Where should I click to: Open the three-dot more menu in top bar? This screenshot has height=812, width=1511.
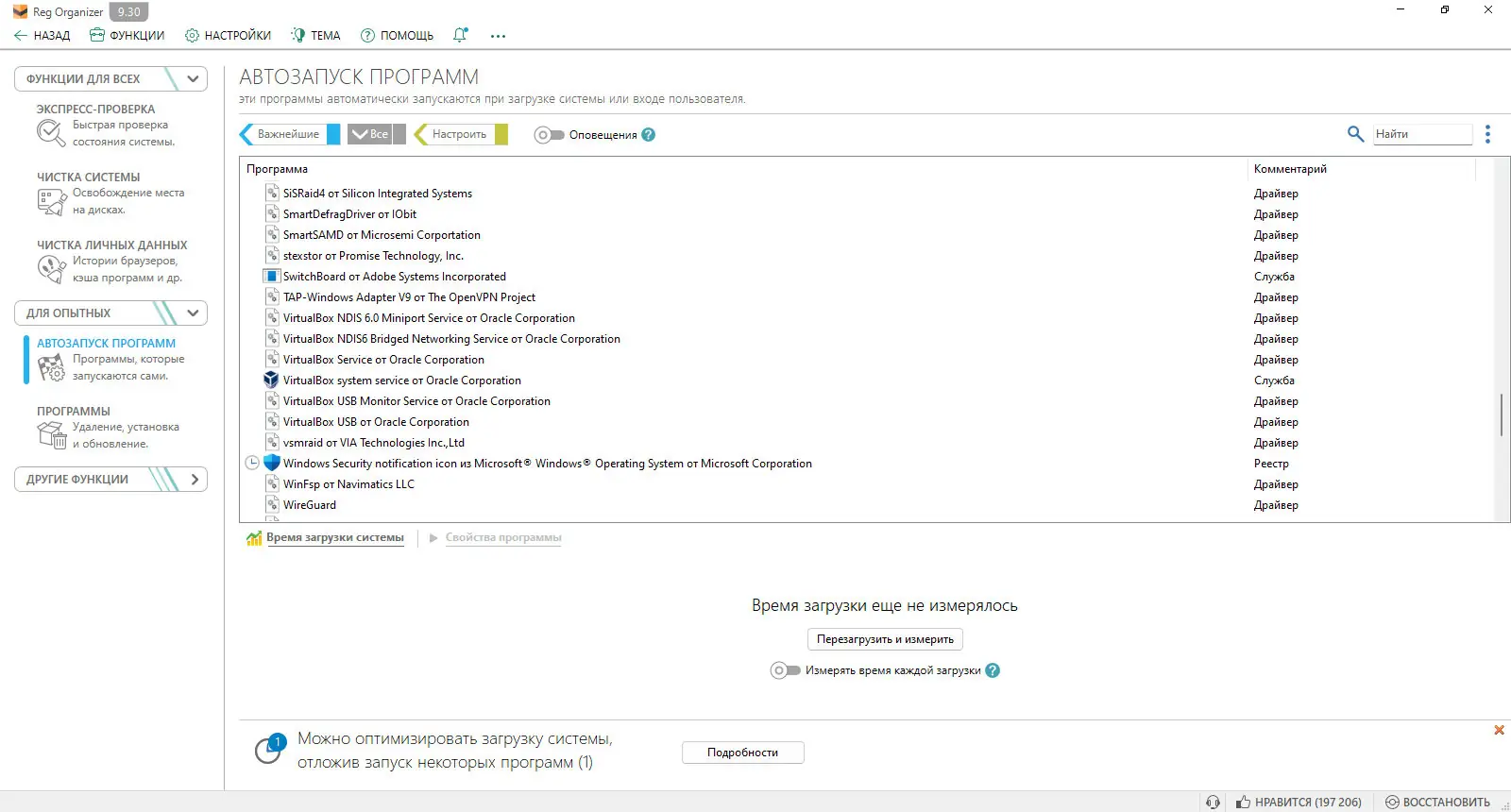(x=498, y=36)
